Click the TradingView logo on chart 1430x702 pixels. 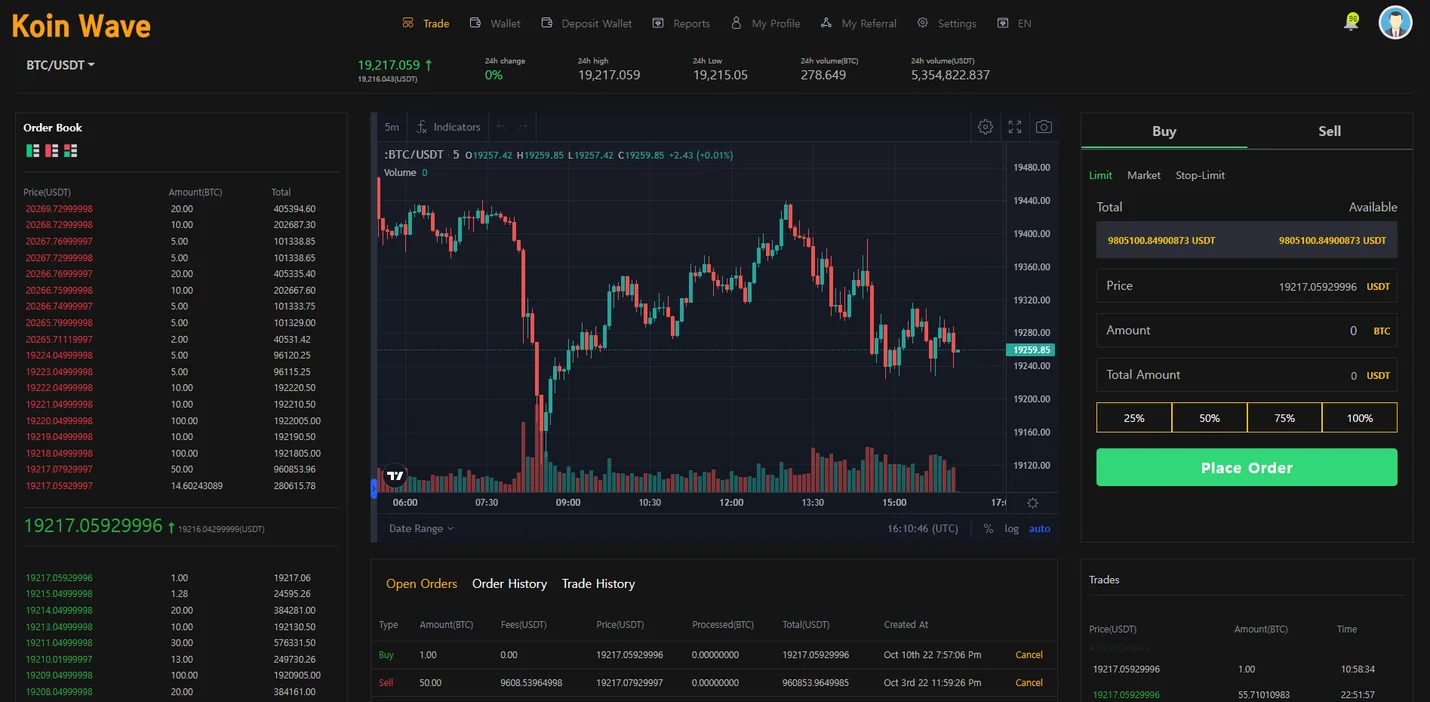(396, 476)
